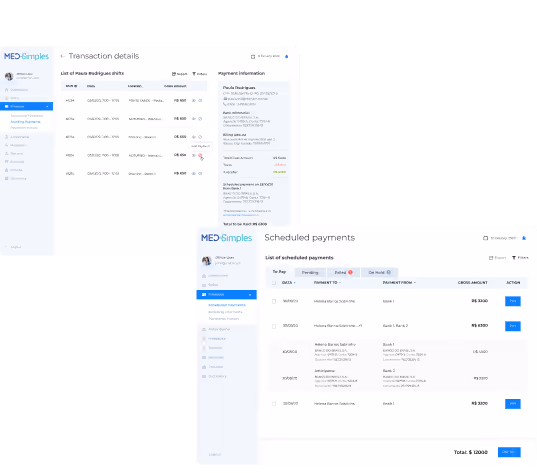This screenshot has height=473, width=537.
Task: Go back using the arrow beside Transaction details
Action: 63,56
